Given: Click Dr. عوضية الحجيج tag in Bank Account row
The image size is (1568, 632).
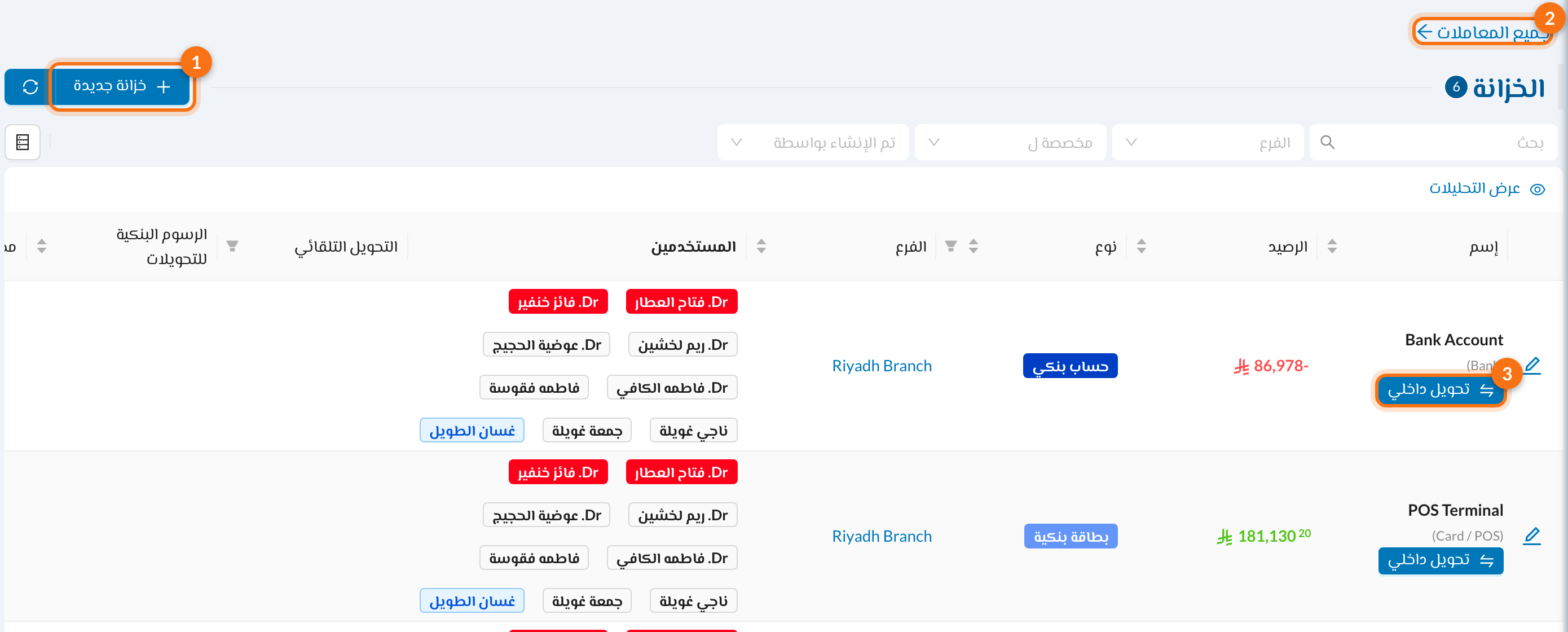Looking at the screenshot, I should pos(547,344).
